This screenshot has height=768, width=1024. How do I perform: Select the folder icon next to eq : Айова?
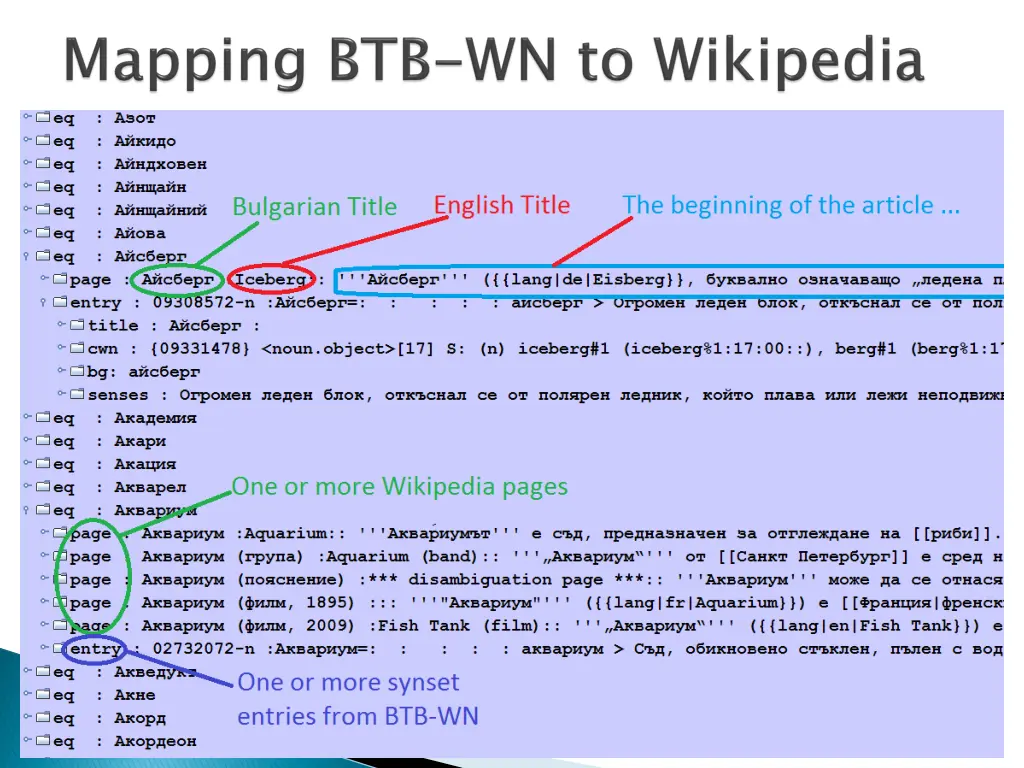click(43, 232)
